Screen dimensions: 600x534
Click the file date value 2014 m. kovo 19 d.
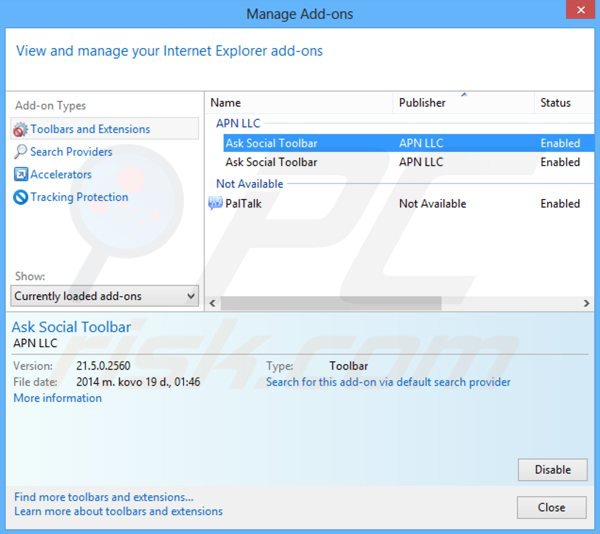tap(138, 382)
